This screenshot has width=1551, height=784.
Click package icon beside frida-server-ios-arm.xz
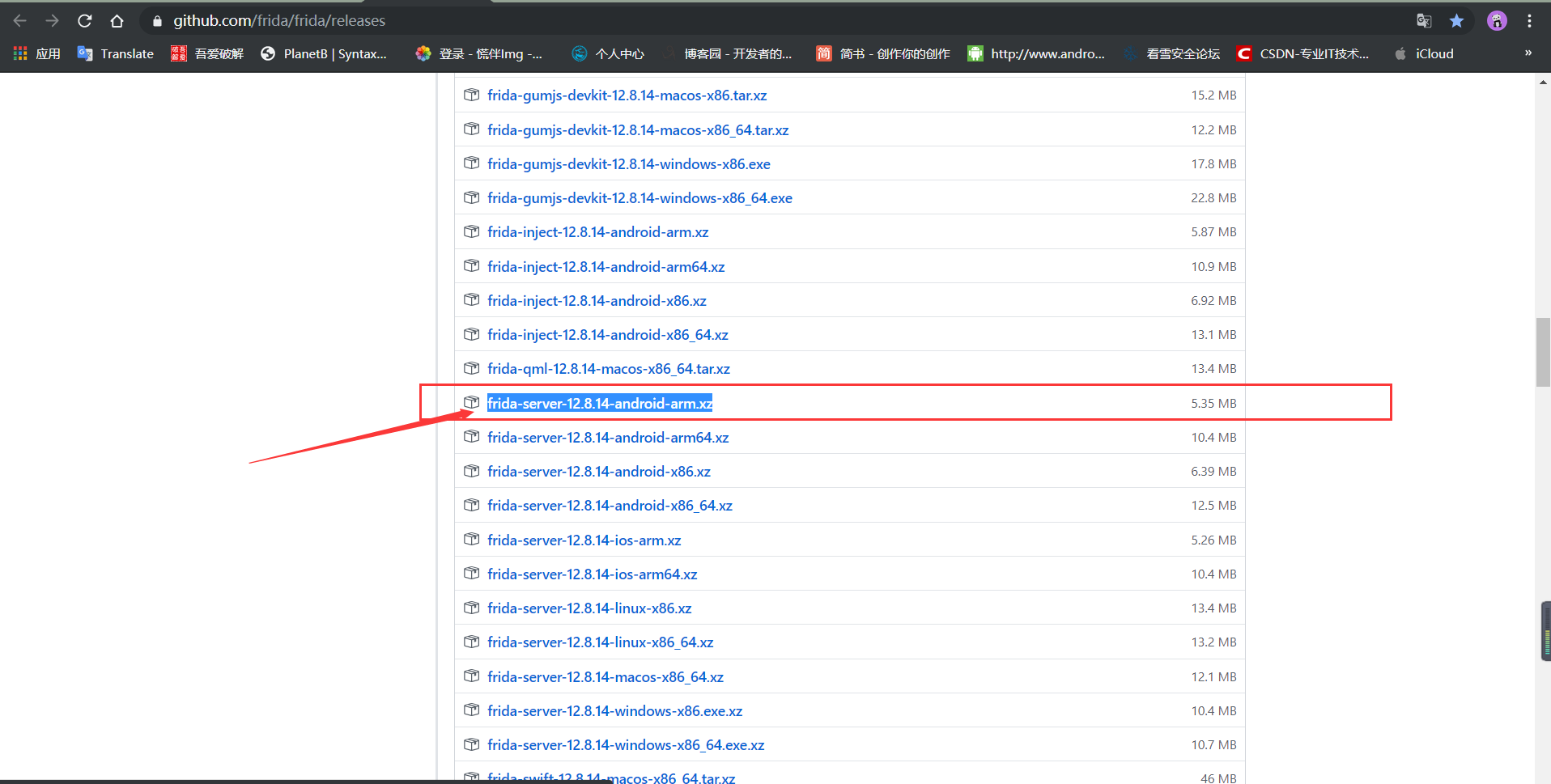click(472, 540)
